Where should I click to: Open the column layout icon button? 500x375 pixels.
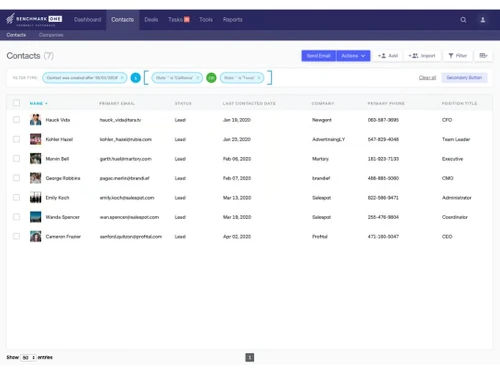point(483,56)
